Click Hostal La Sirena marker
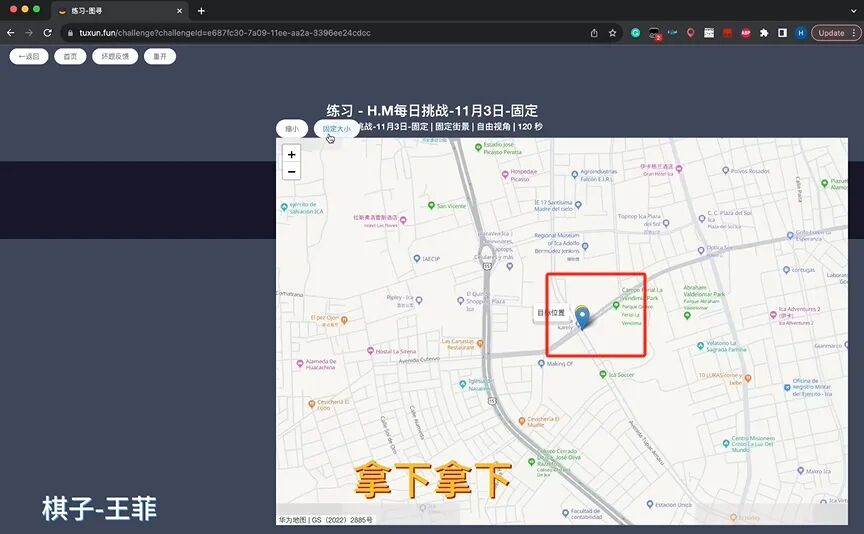The height and width of the screenshot is (534, 864). (370, 351)
